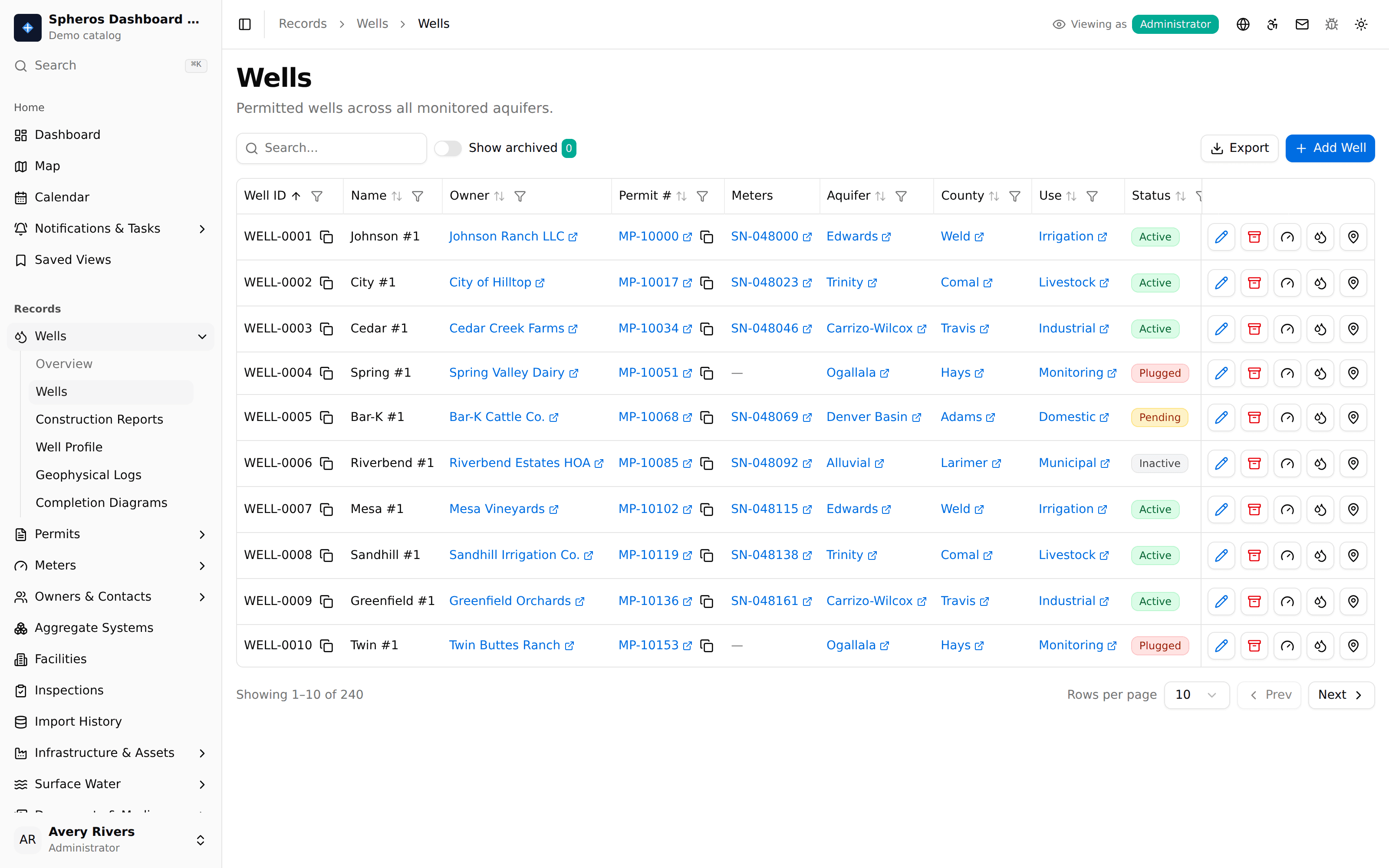Filter the Aquifer column
The image size is (1389, 868).
click(901, 196)
